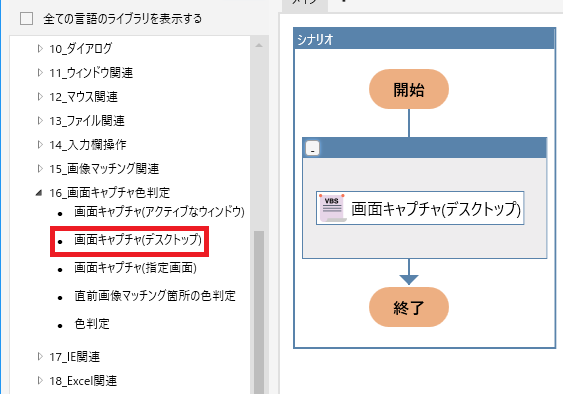Collapse the group using the minus button

point(312,148)
